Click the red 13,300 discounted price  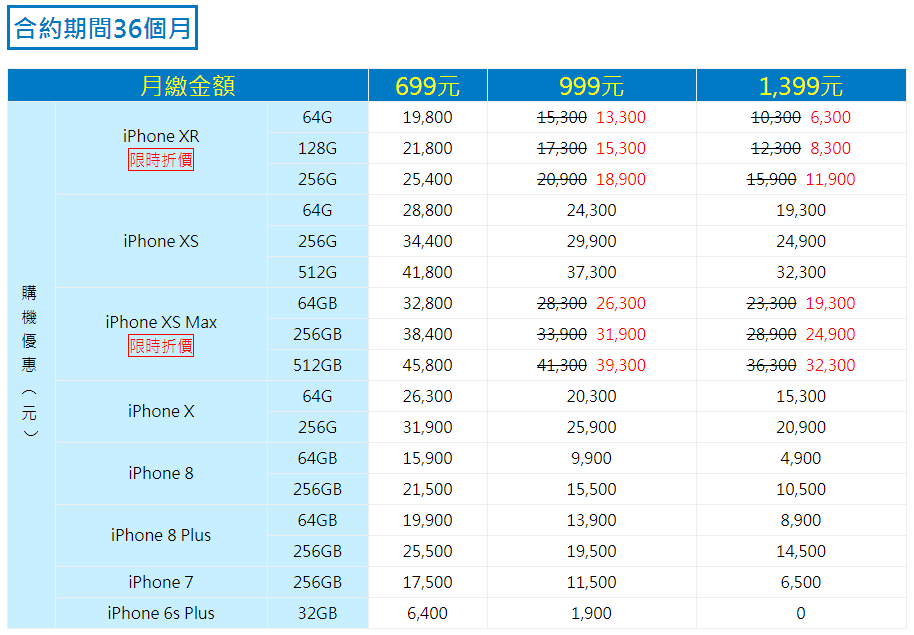coord(621,117)
